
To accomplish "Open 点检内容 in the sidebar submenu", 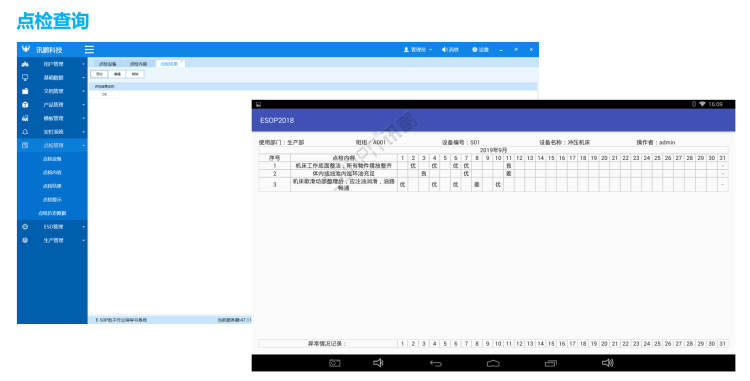I will tap(52, 173).
